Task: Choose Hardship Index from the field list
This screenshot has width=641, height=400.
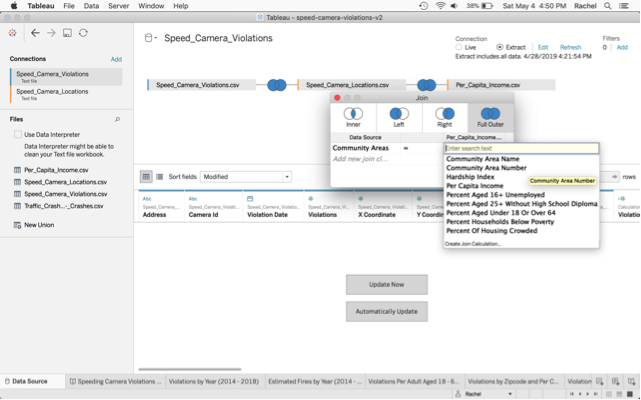Action: (470, 177)
